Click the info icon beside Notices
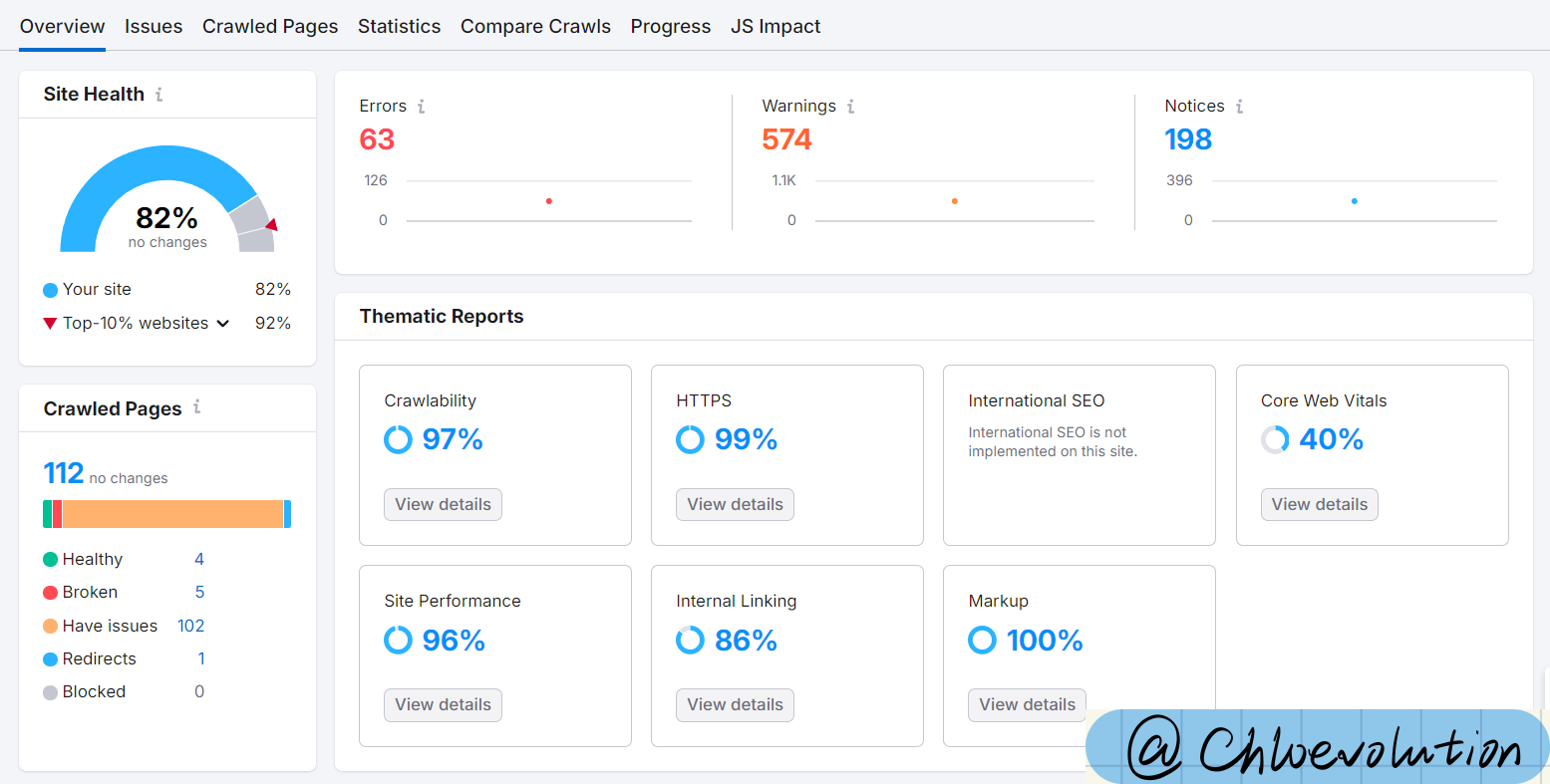1550x784 pixels. coord(1239,107)
